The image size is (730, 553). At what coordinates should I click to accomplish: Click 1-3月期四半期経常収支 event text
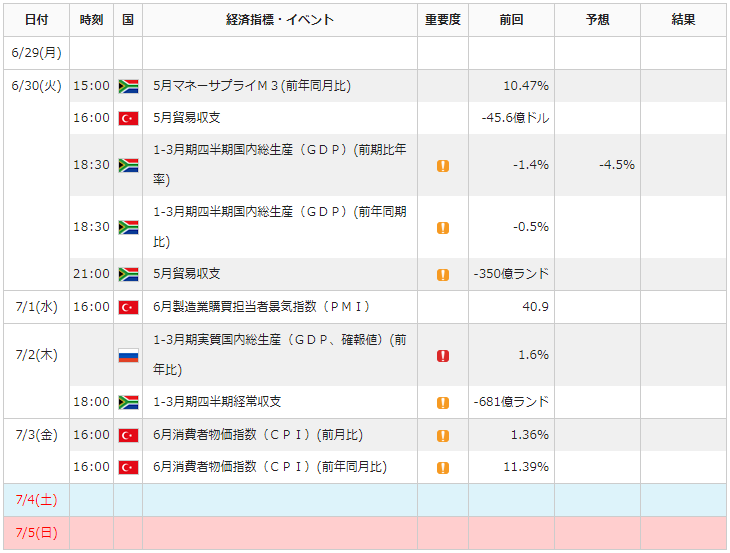click(217, 402)
